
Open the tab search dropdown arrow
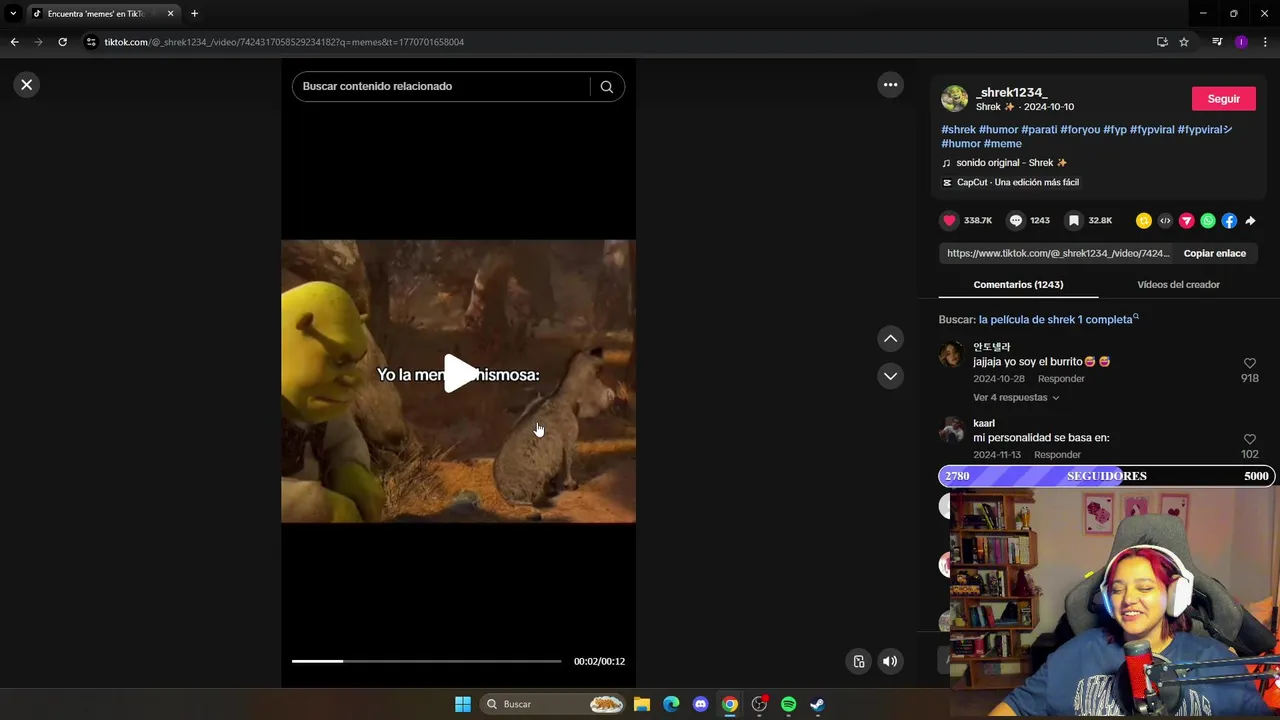(13, 14)
